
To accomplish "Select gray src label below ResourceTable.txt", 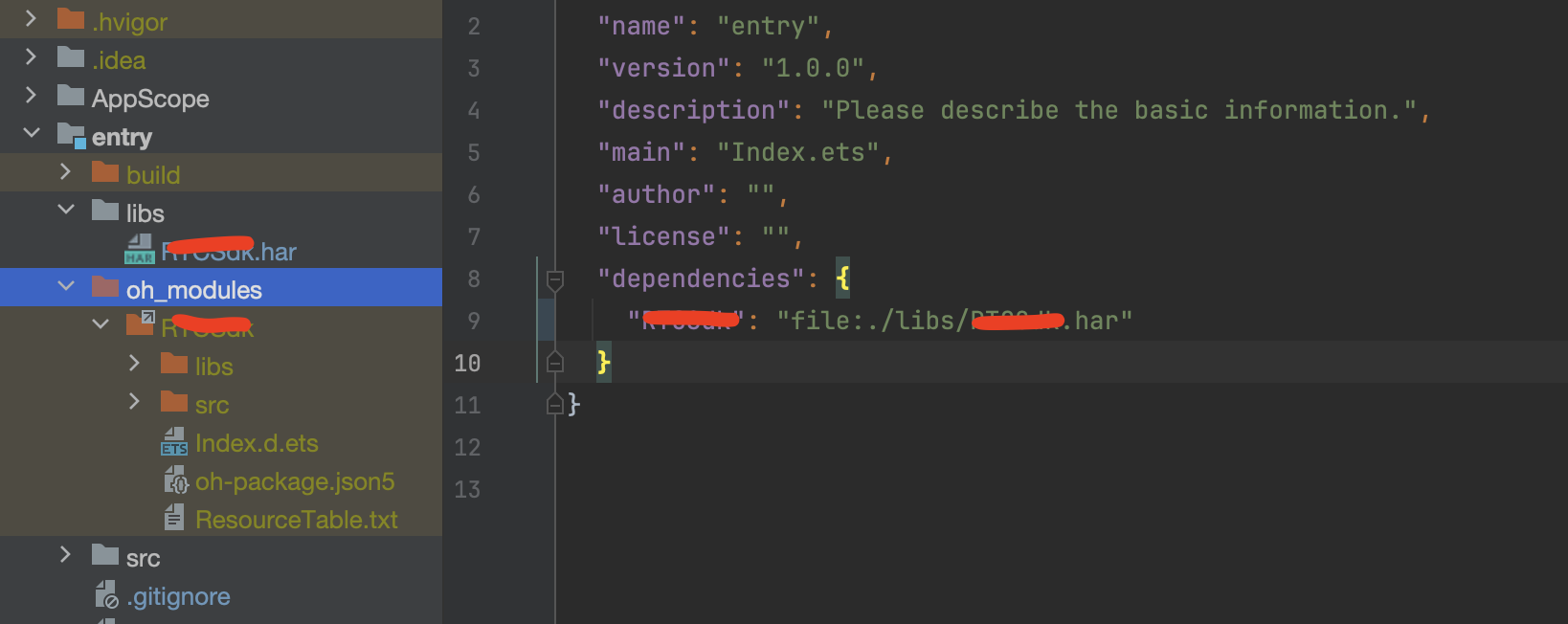I will [144, 559].
